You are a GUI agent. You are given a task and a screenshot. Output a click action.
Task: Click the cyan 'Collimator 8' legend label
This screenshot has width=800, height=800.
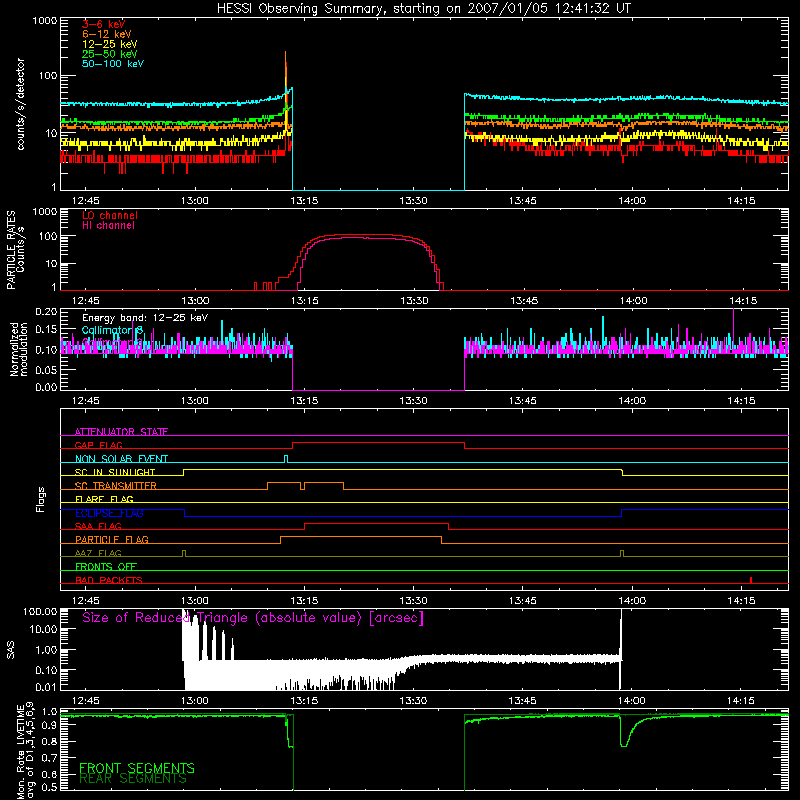[112, 331]
